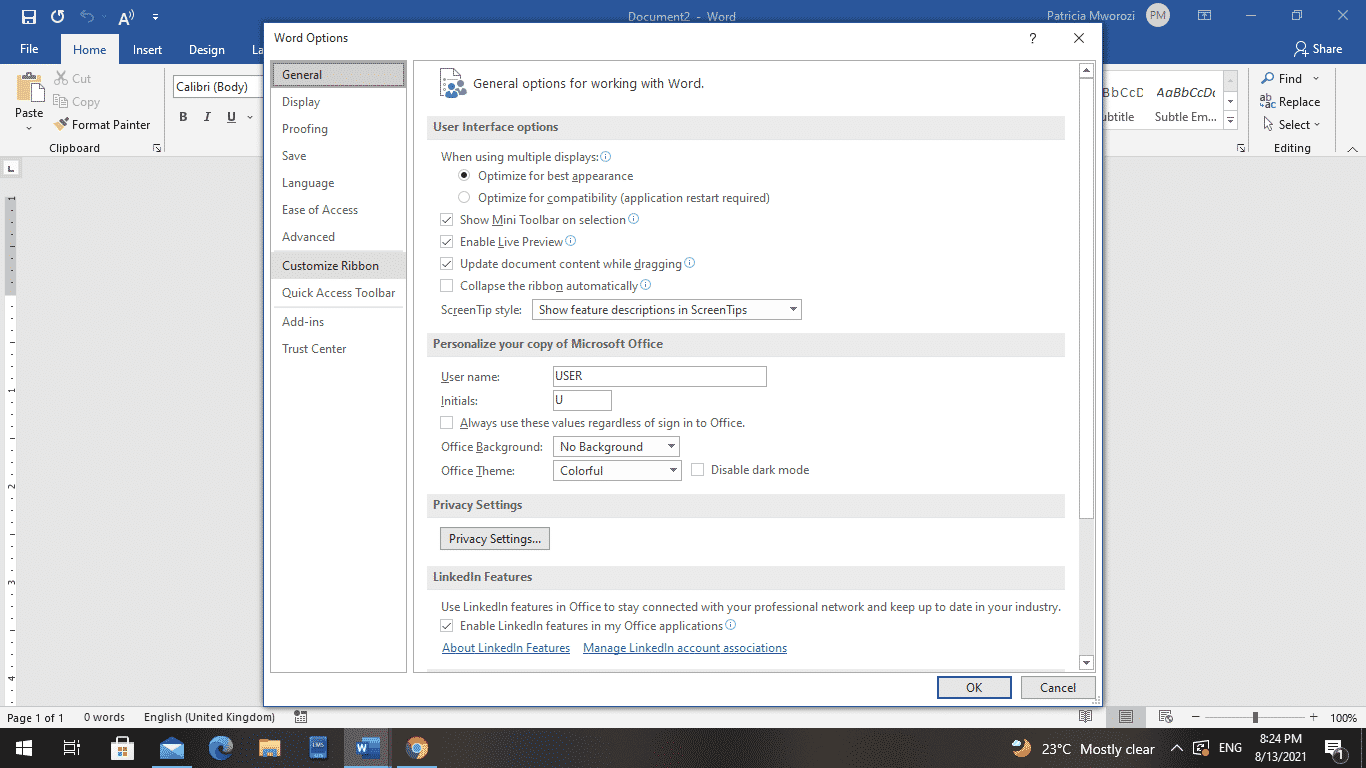
Task: Apply Italic formatting from the ribbon
Action: [207, 117]
